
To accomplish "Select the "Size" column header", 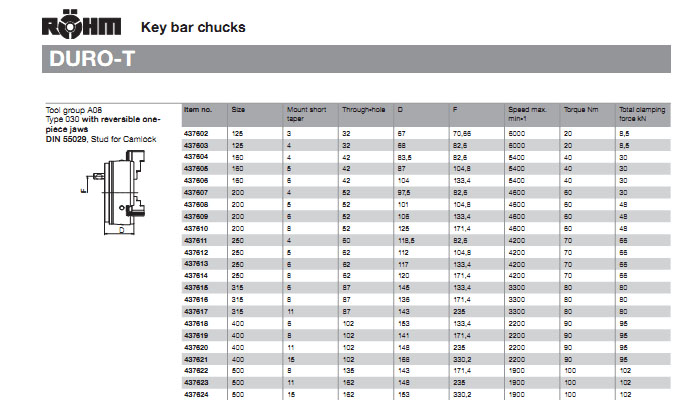I will 238,108.
